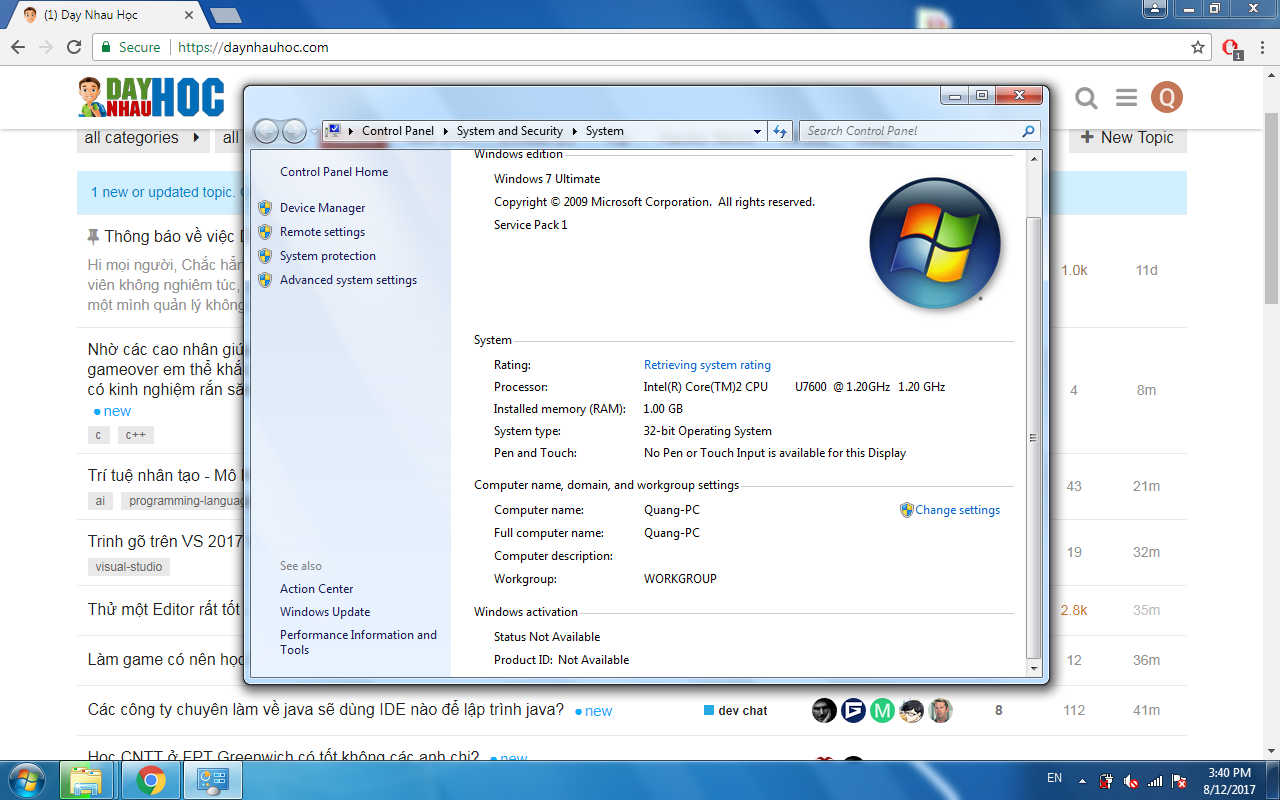The height and width of the screenshot is (800, 1280).
Task: Click the Chrome reload button
Action: [73, 47]
